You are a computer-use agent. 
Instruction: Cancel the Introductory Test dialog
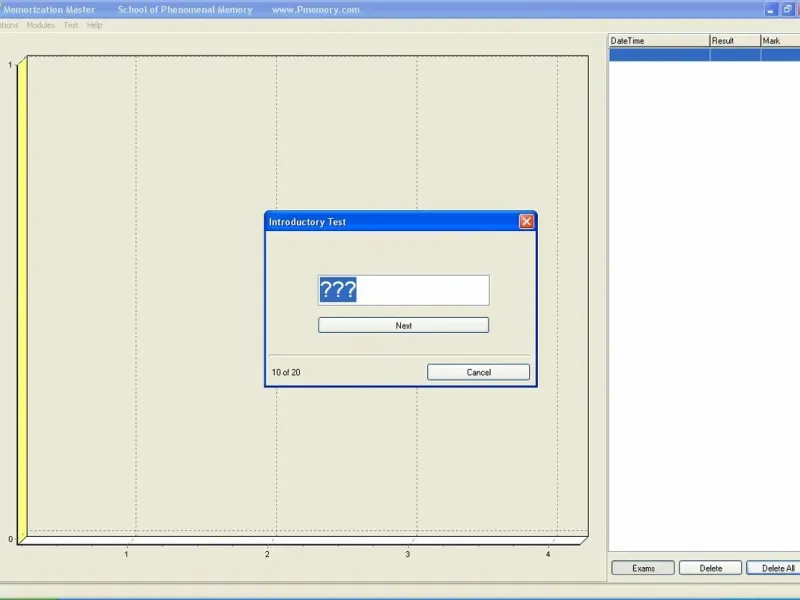[478, 372]
